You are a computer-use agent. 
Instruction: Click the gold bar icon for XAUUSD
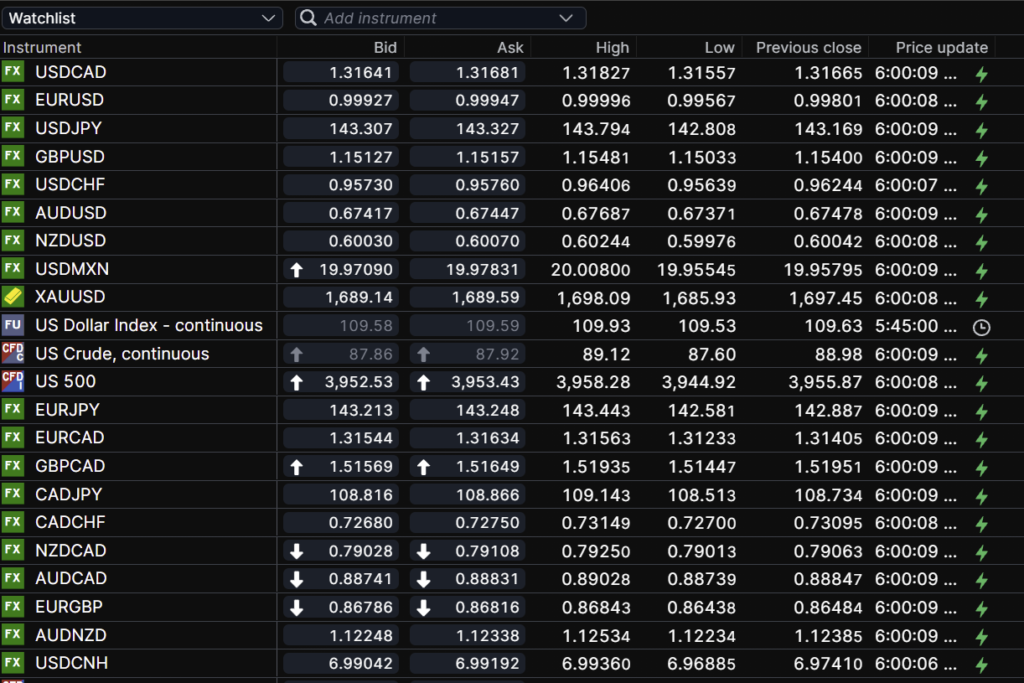tap(13, 297)
